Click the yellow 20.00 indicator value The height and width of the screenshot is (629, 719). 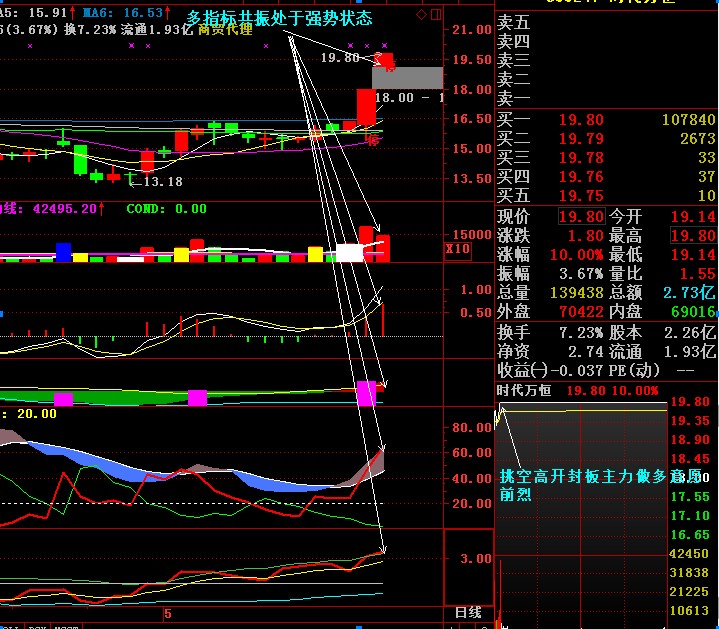pyautogui.click(x=37, y=414)
